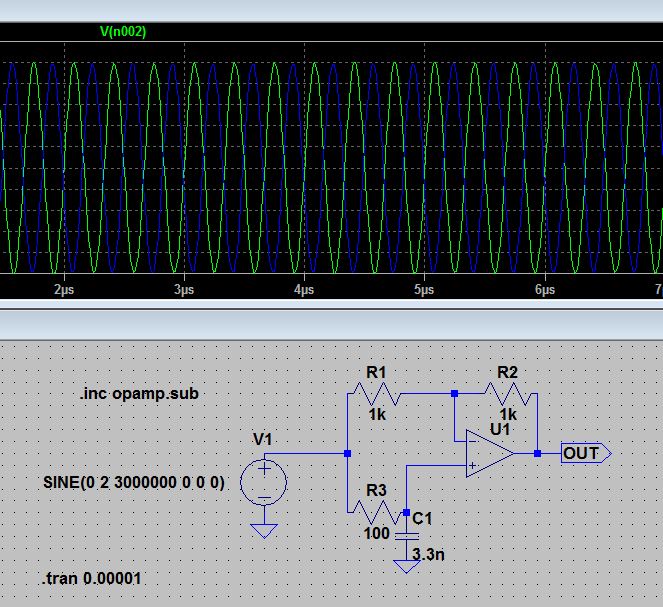
Task: Click the C1 reference designator
Action: coord(422,518)
